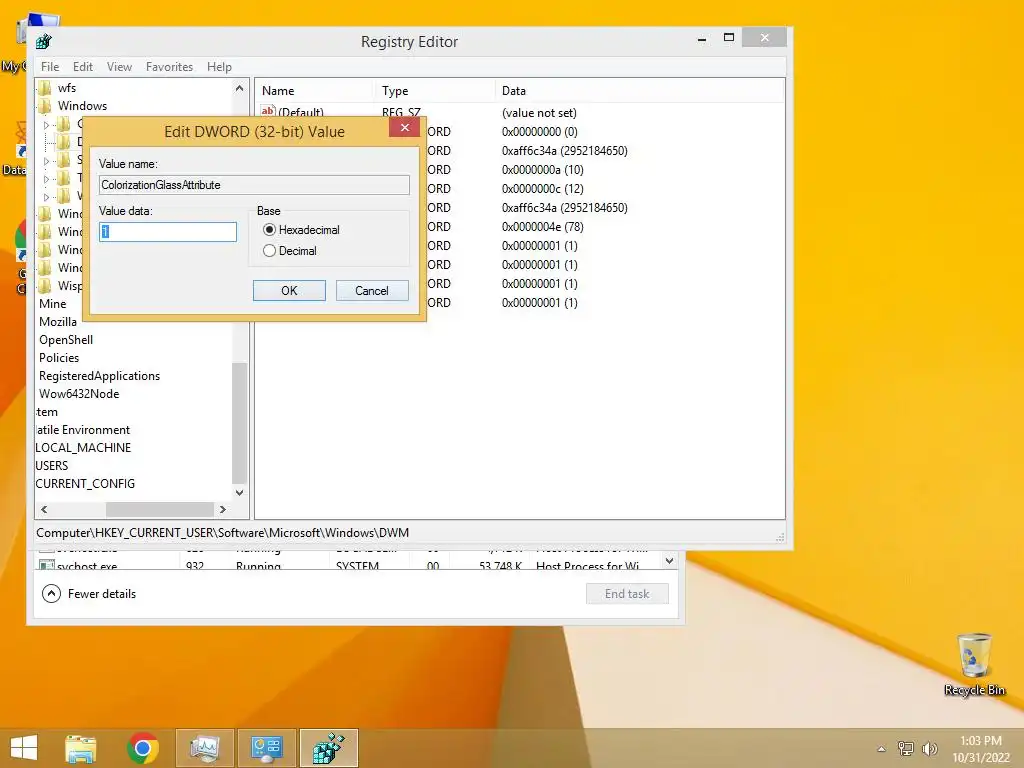
Task: Click Task Manager list scroll down arrow
Action: 669,561
